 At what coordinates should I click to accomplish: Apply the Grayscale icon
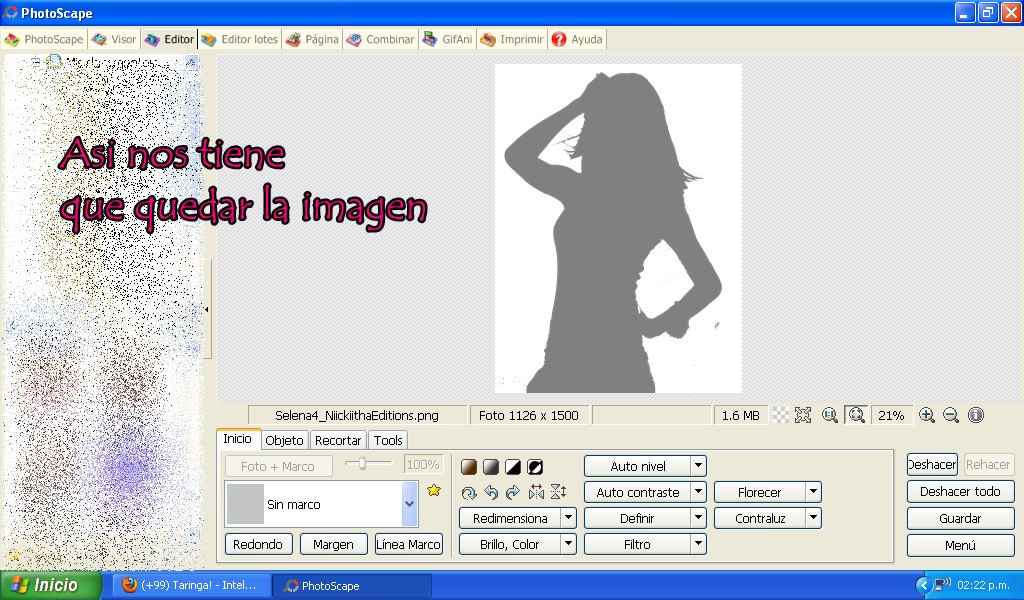click(491, 467)
